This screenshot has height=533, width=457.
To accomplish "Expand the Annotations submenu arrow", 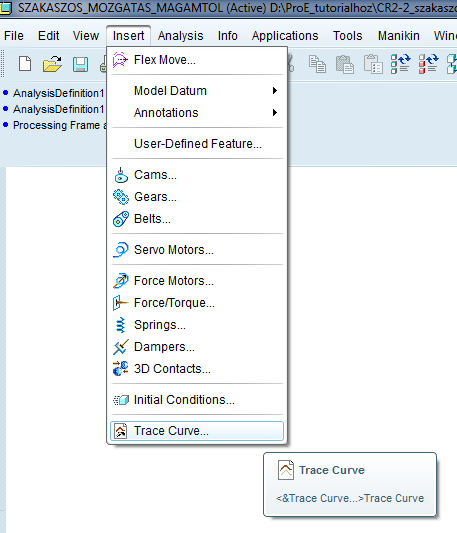I will click(x=275, y=113).
